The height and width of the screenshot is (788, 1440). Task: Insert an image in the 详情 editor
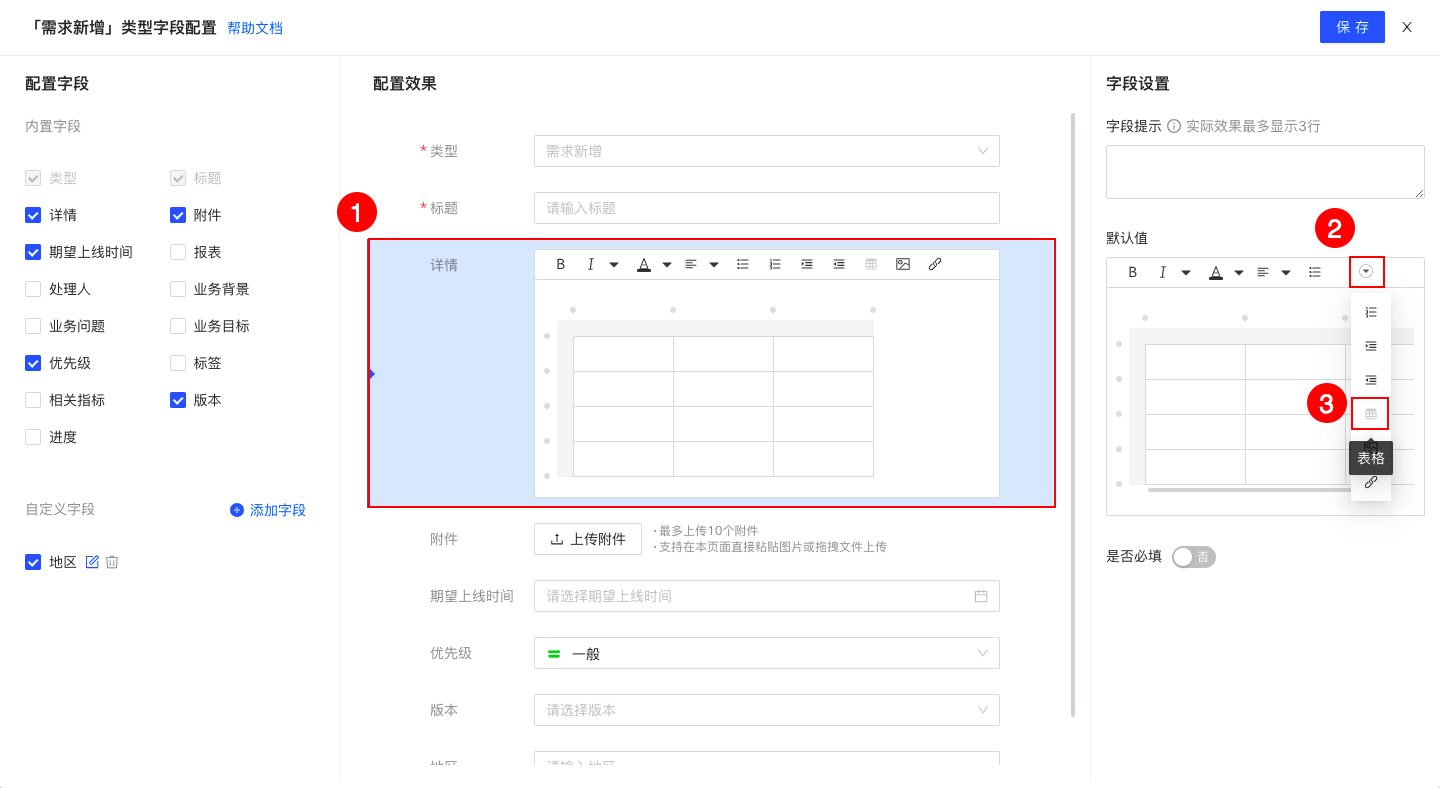903,263
